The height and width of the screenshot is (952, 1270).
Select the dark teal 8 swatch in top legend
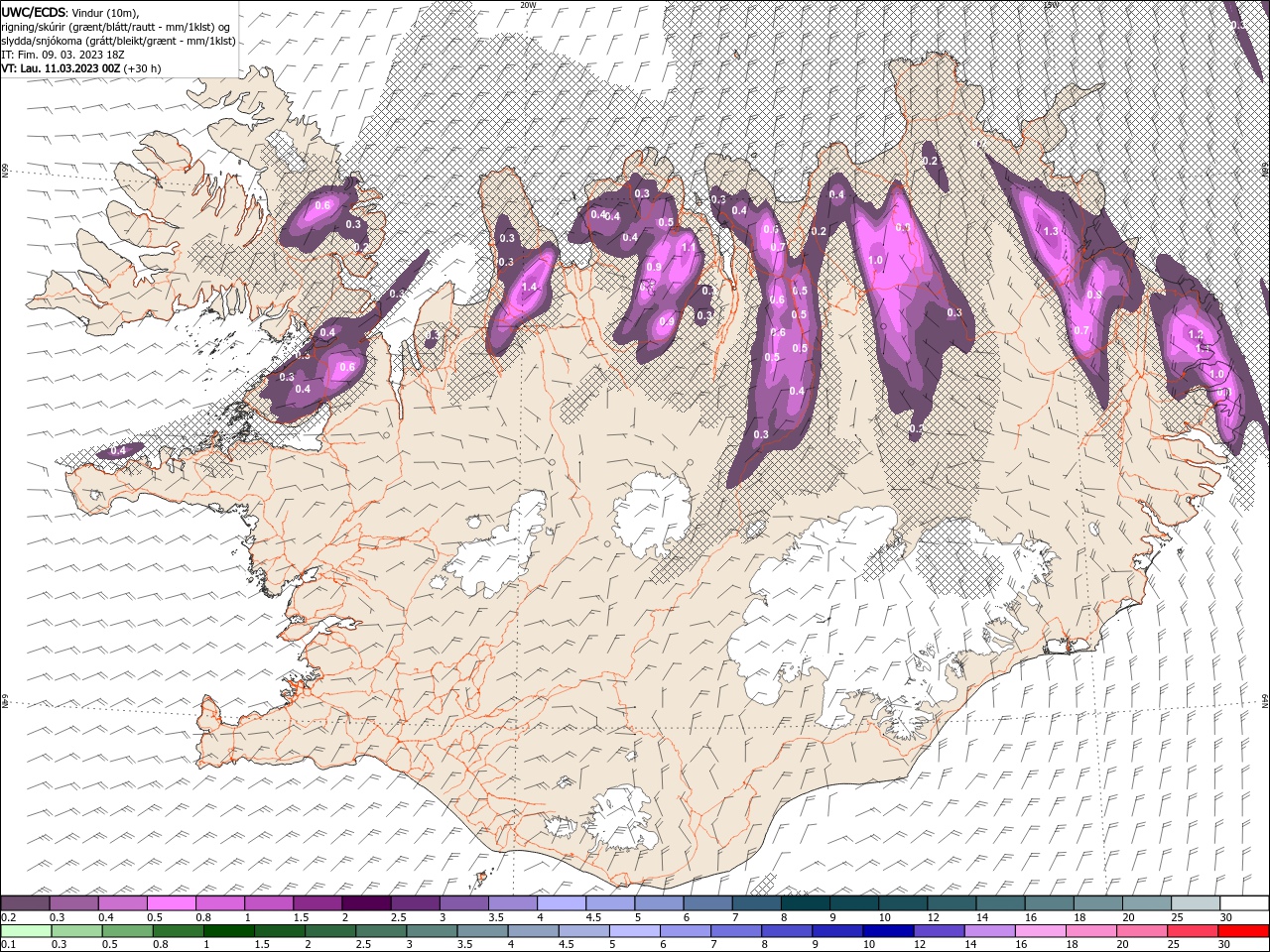(805, 903)
